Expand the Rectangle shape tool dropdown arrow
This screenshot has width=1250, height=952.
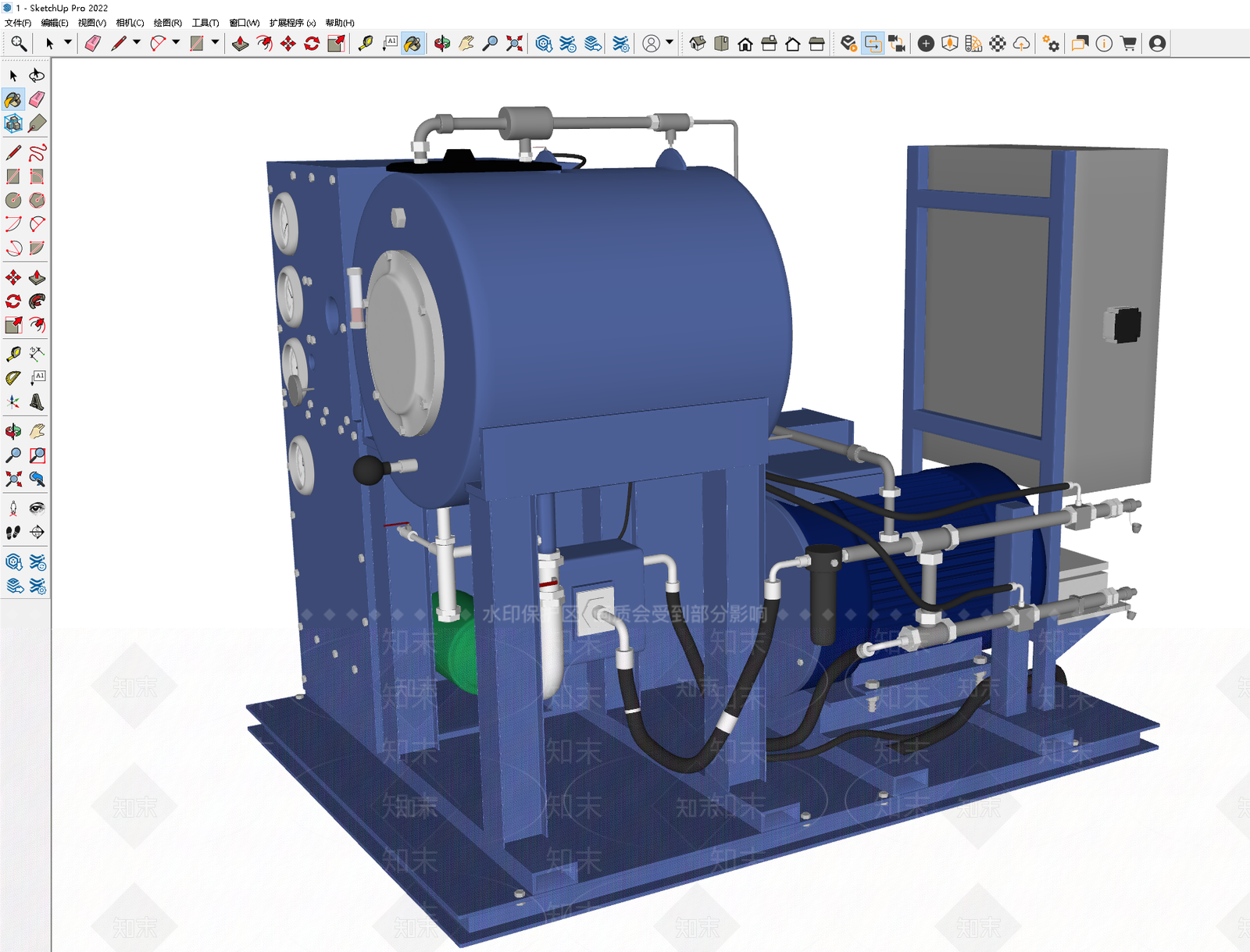(x=215, y=43)
